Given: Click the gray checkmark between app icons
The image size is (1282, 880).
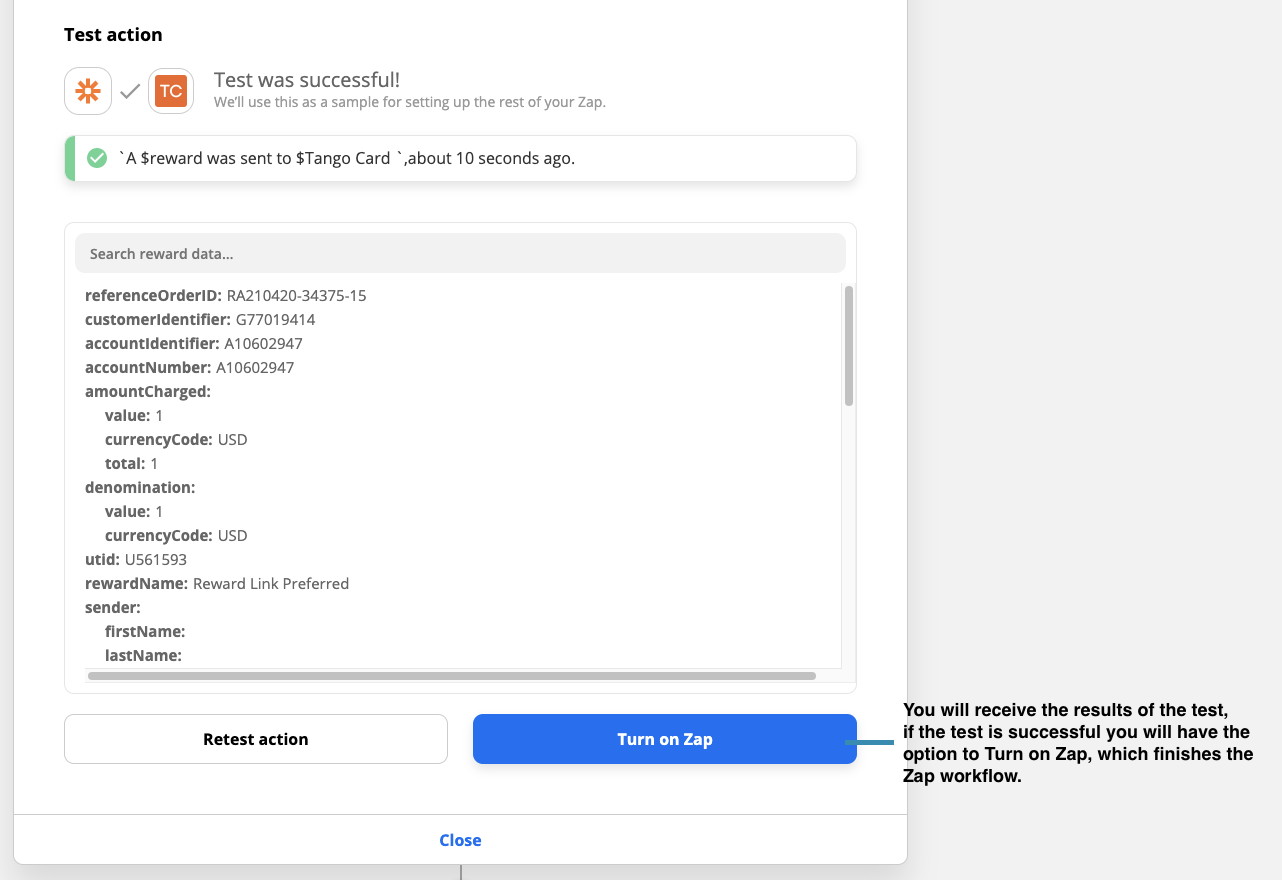Looking at the screenshot, I should tap(129, 90).
